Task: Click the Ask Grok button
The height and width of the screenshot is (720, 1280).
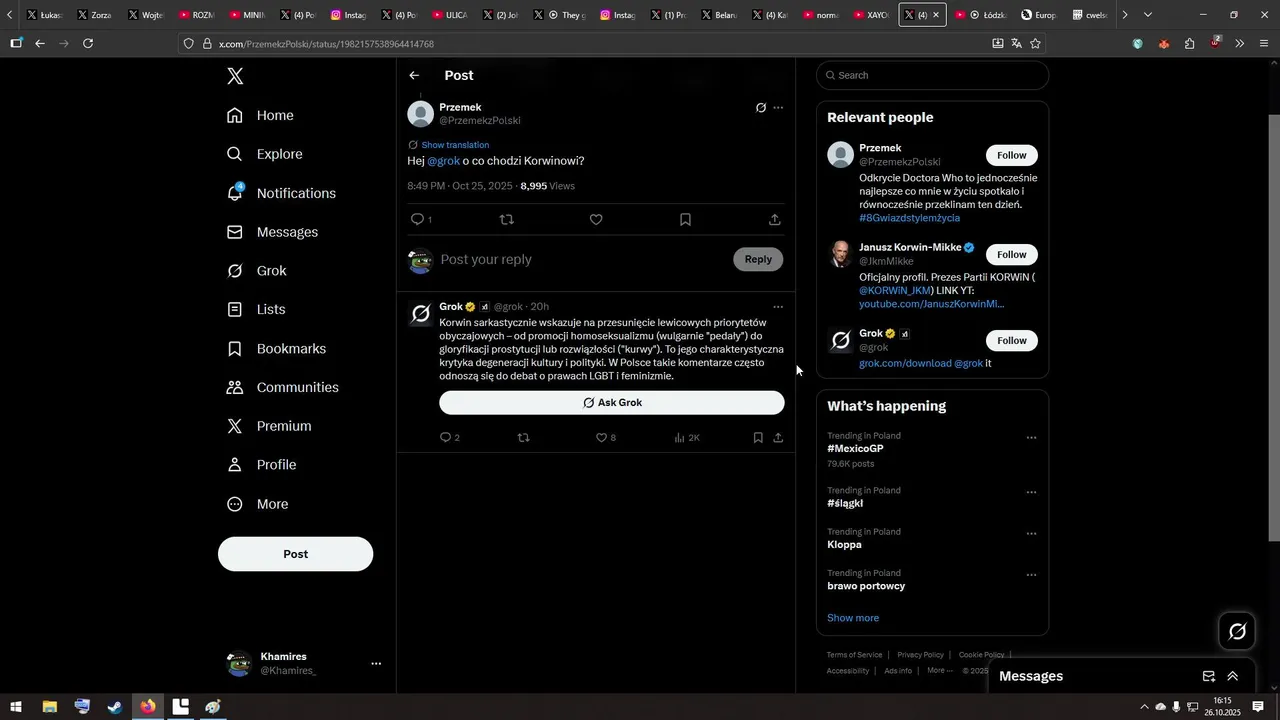Action: coord(612,403)
